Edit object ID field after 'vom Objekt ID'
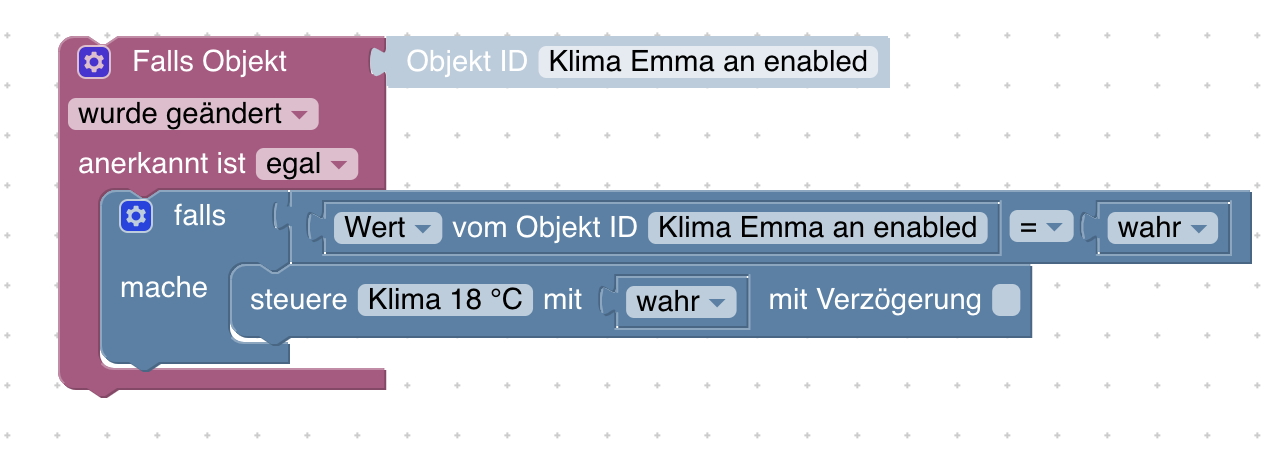This screenshot has height=450, width=1284. point(817,228)
